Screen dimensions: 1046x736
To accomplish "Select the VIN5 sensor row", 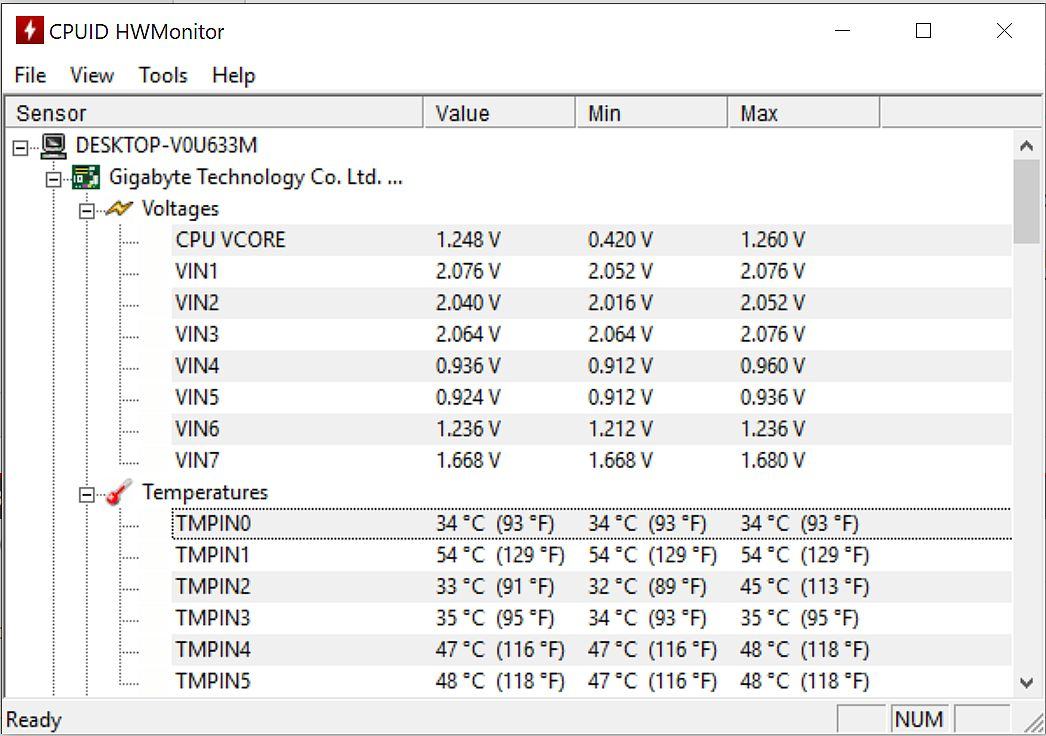I will click(592, 398).
